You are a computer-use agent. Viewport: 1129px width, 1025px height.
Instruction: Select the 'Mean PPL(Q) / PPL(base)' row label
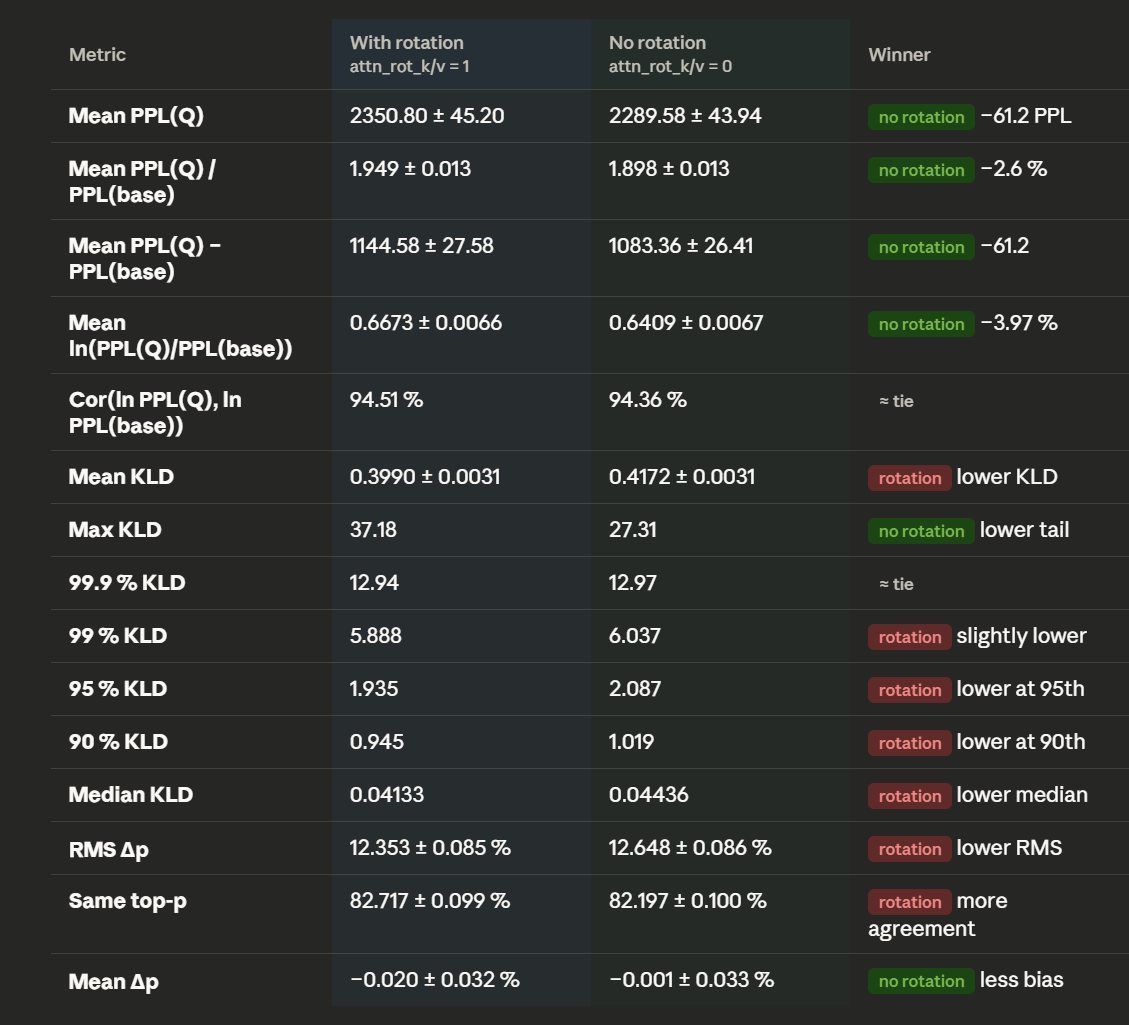(143, 181)
